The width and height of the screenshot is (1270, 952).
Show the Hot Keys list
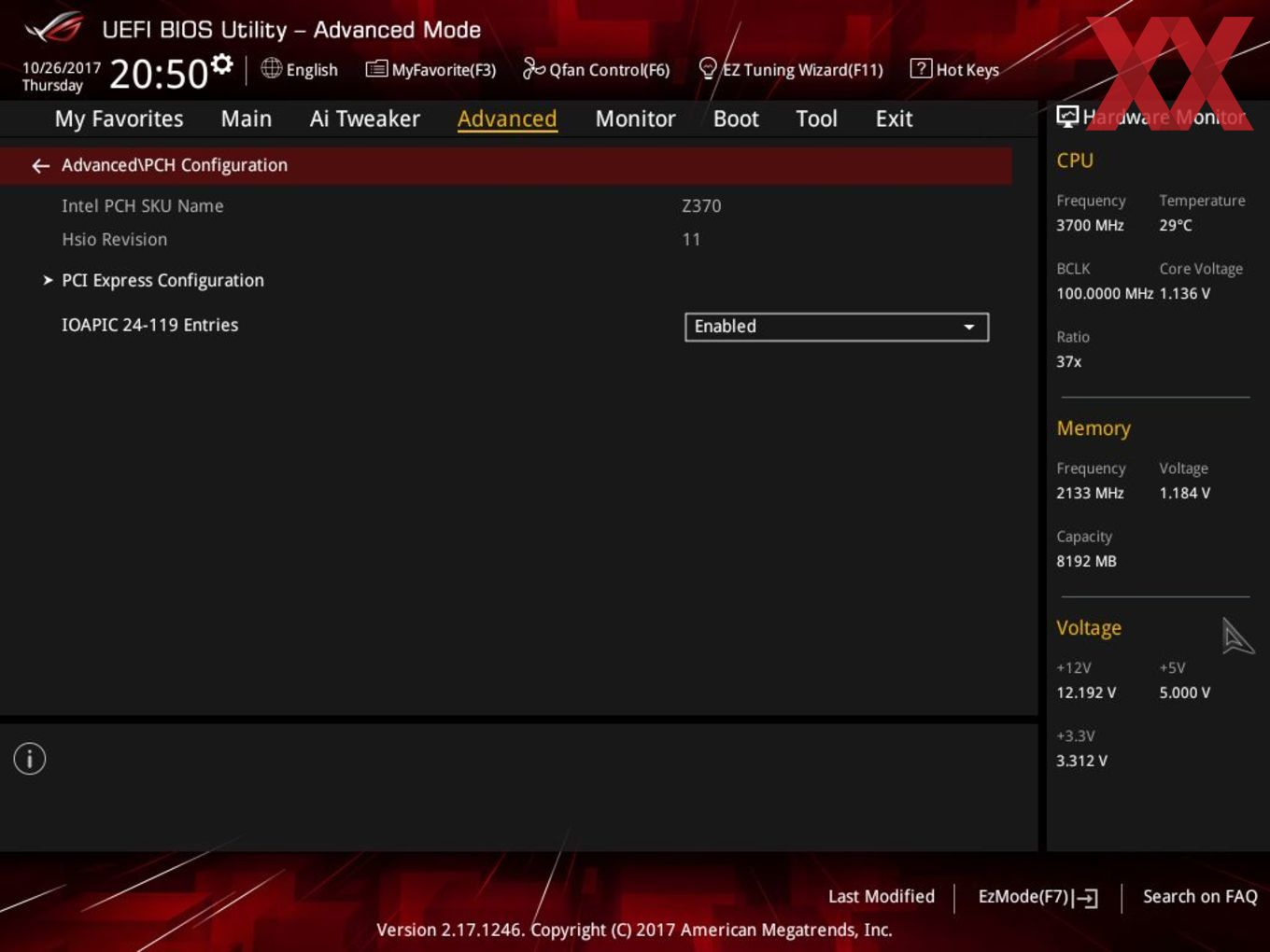point(954,69)
